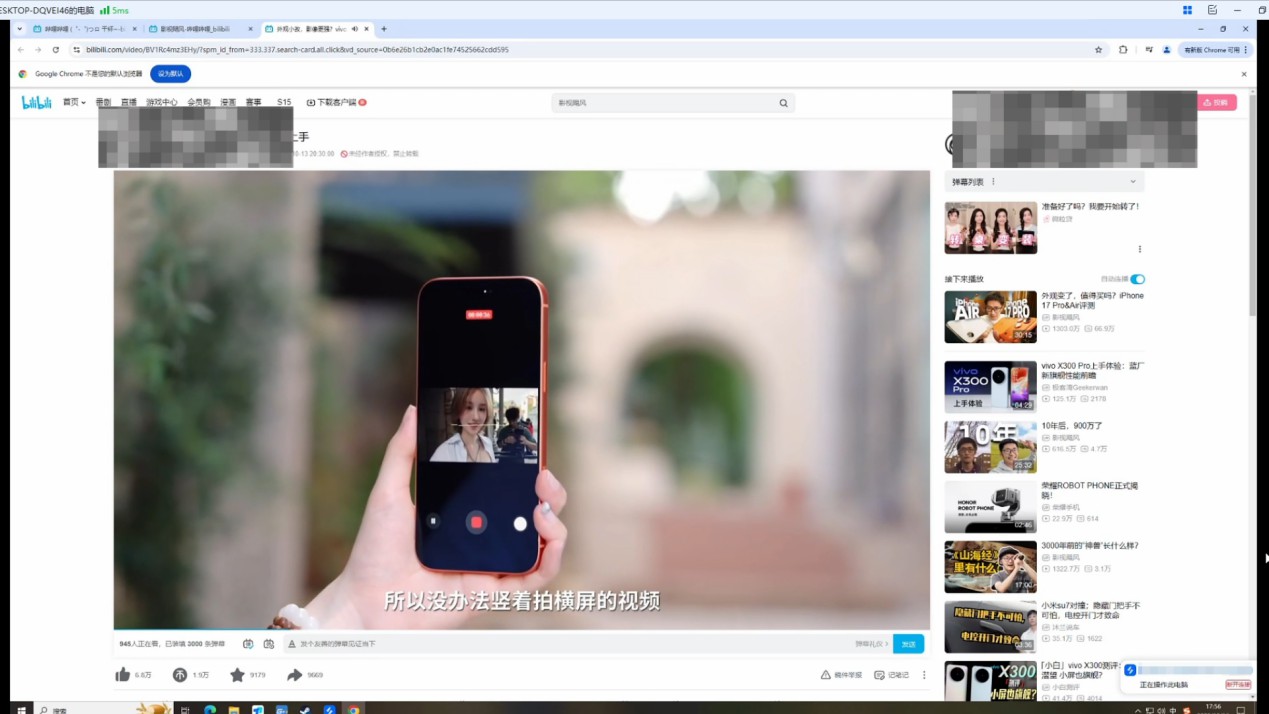This screenshot has height=714, width=1269.
Task: Open danmaku settings icon beside danmaku toggle
Action: pyautogui.click(x=269, y=644)
